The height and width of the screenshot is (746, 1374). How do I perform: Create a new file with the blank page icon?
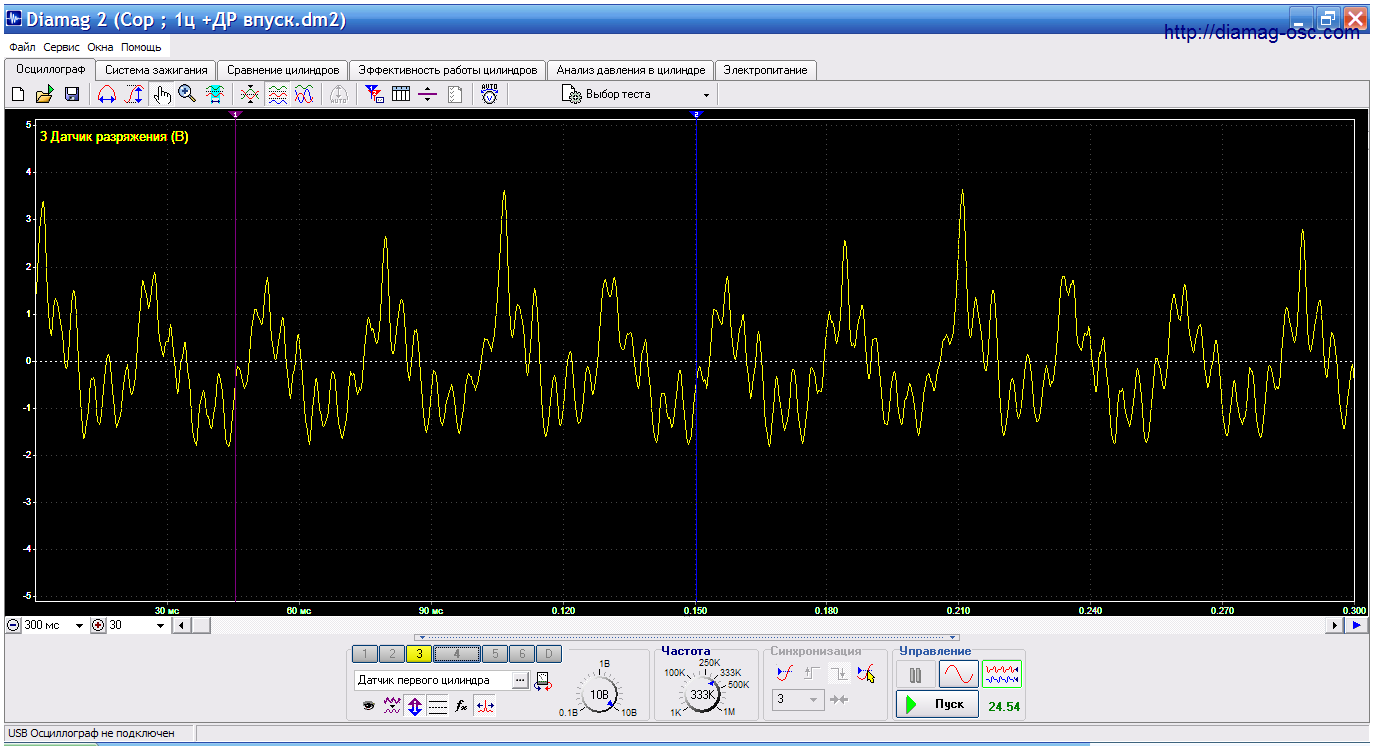coord(18,94)
